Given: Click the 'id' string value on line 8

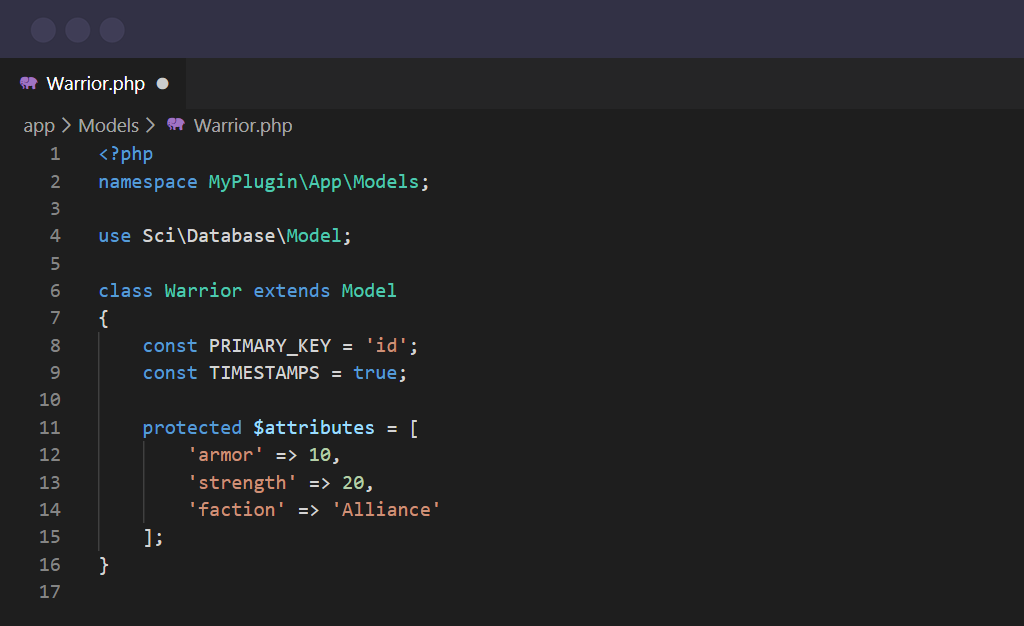Looking at the screenshot, I should pyautogui.click(x=386, y=345).
